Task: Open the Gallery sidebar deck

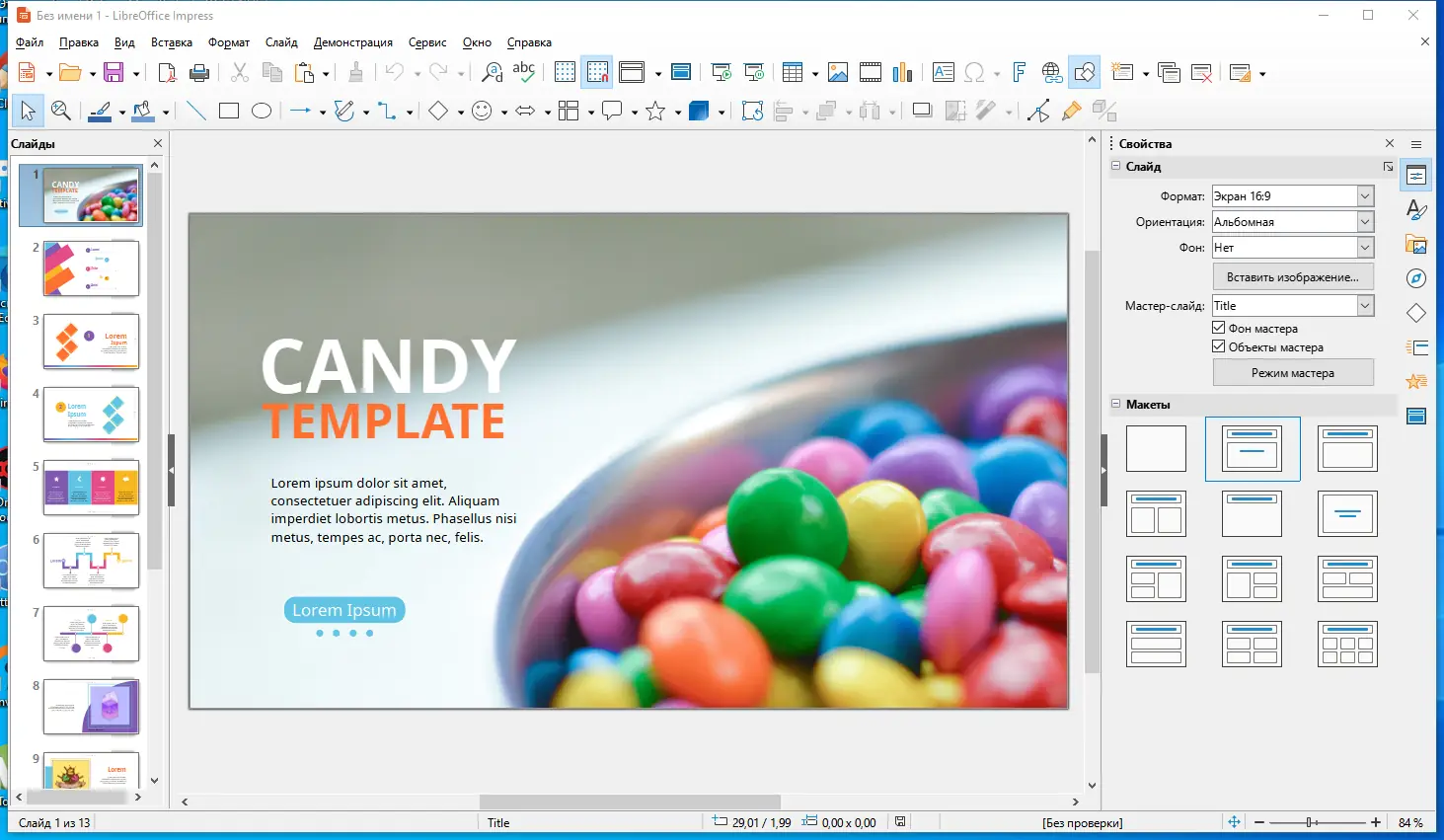Action: (x=1416, y=244)
